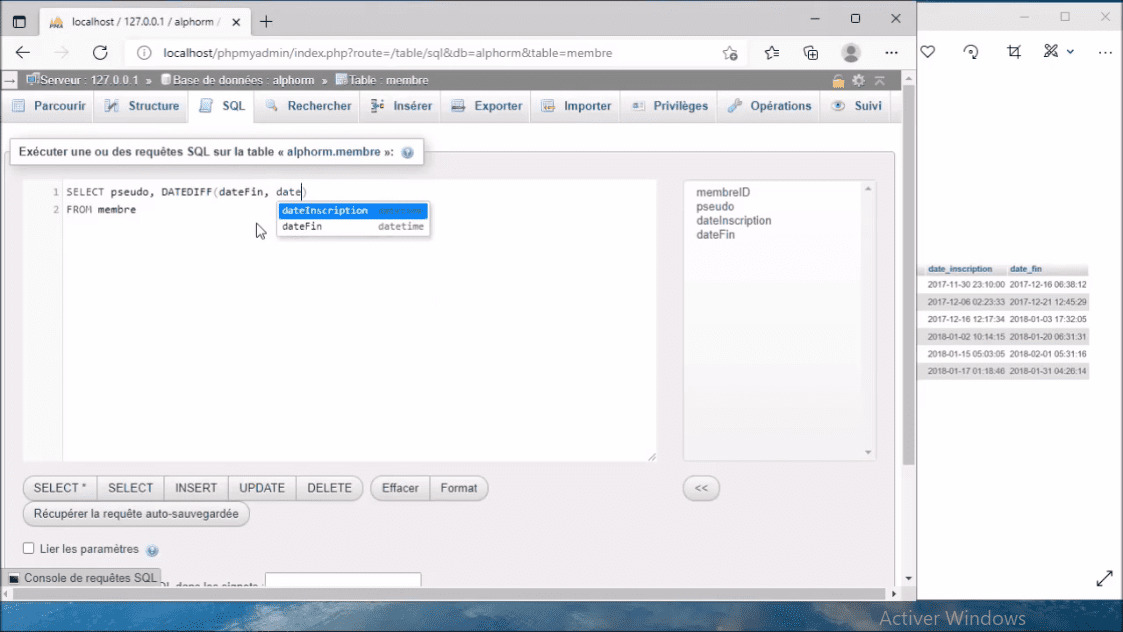
Task: Collapse the columns panel using the << button
Action: 700,488
